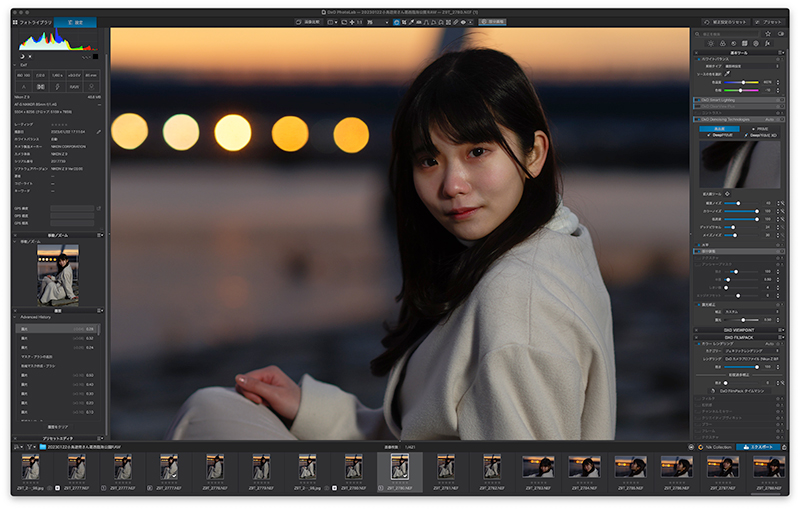Viewport: 800px width, 509px height.
Task: Open the view mode dropdown in top toolbar
Action: (333, 22)
